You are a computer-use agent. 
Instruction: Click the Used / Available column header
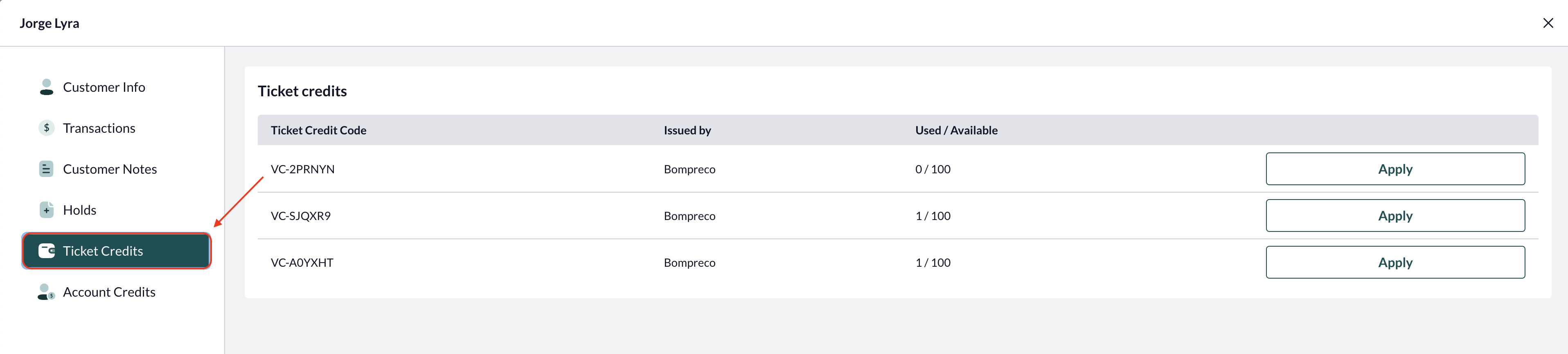tap(956, 130)
